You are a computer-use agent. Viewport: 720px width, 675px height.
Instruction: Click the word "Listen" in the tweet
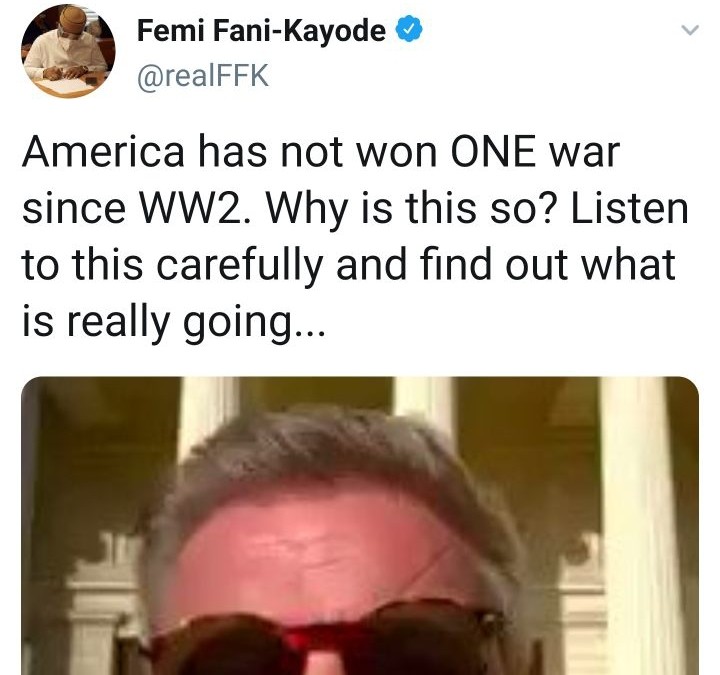(x=629, y=208)
